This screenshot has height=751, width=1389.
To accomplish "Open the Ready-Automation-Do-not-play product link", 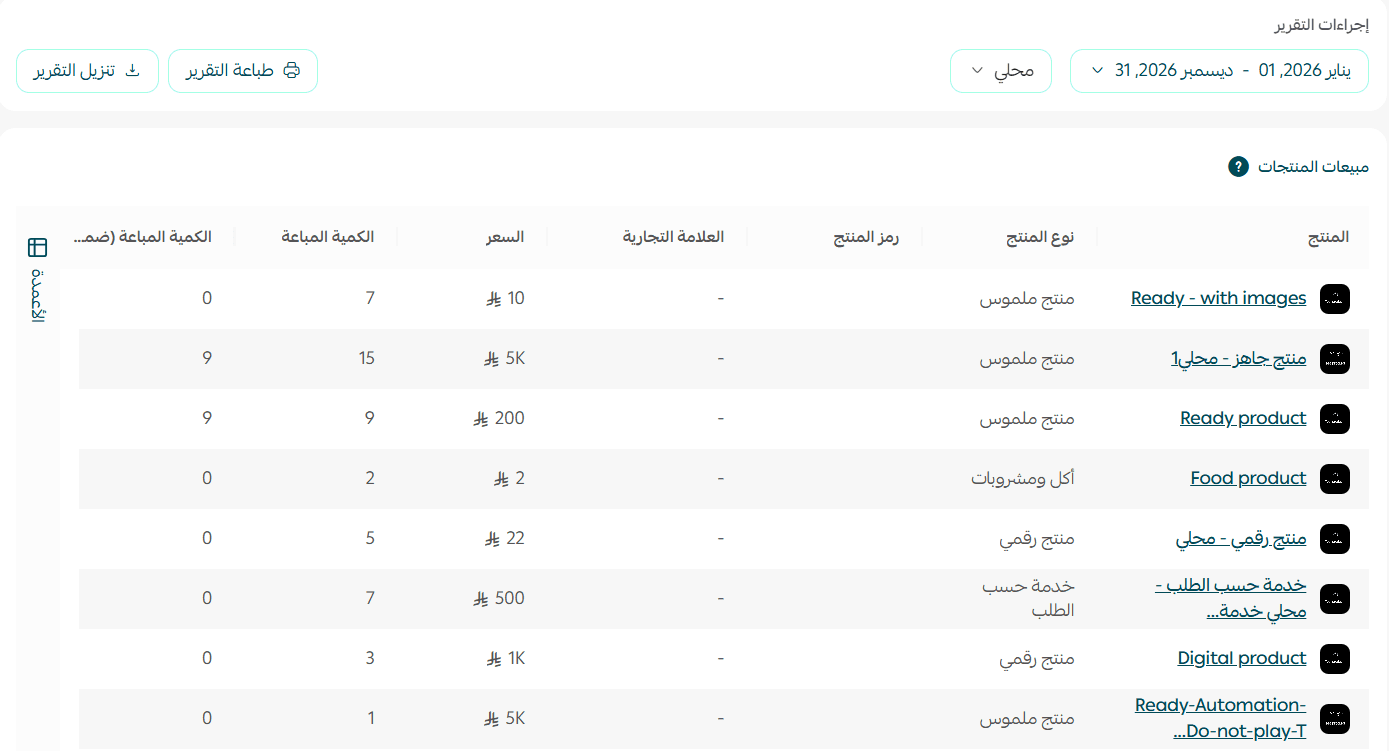I will [x=1220, y=718].
